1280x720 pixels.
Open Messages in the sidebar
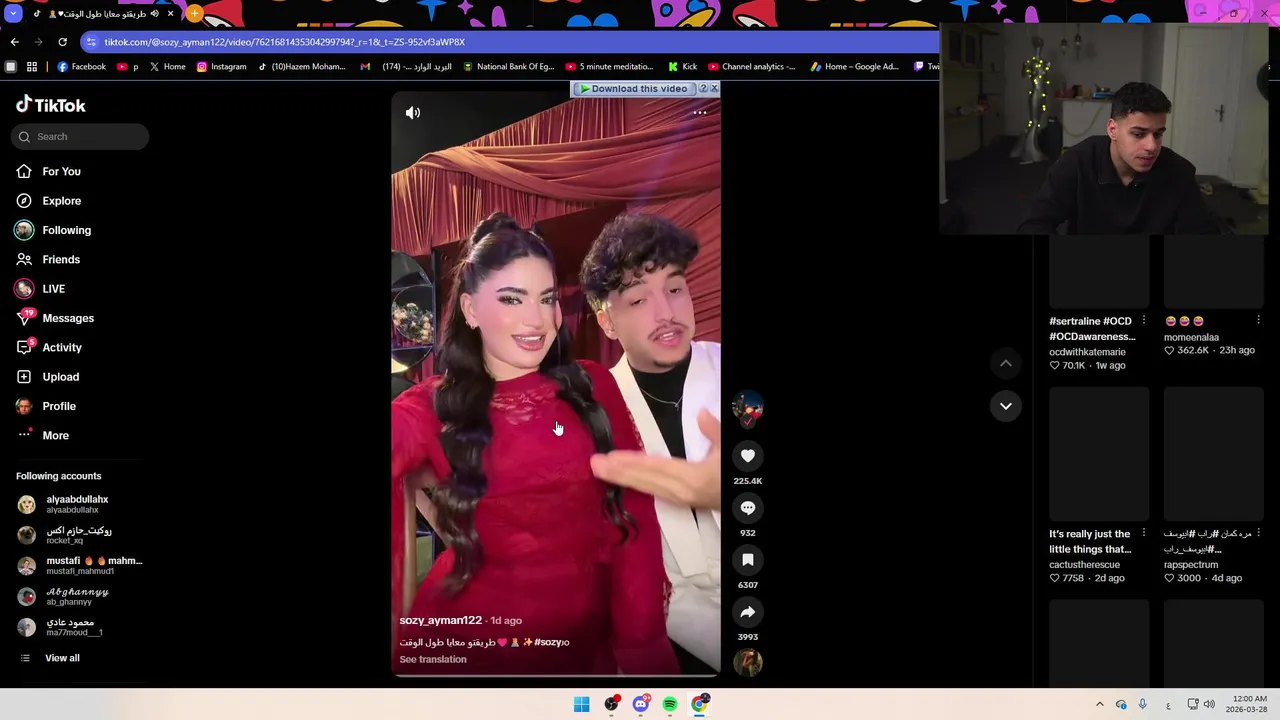(68, 318)
